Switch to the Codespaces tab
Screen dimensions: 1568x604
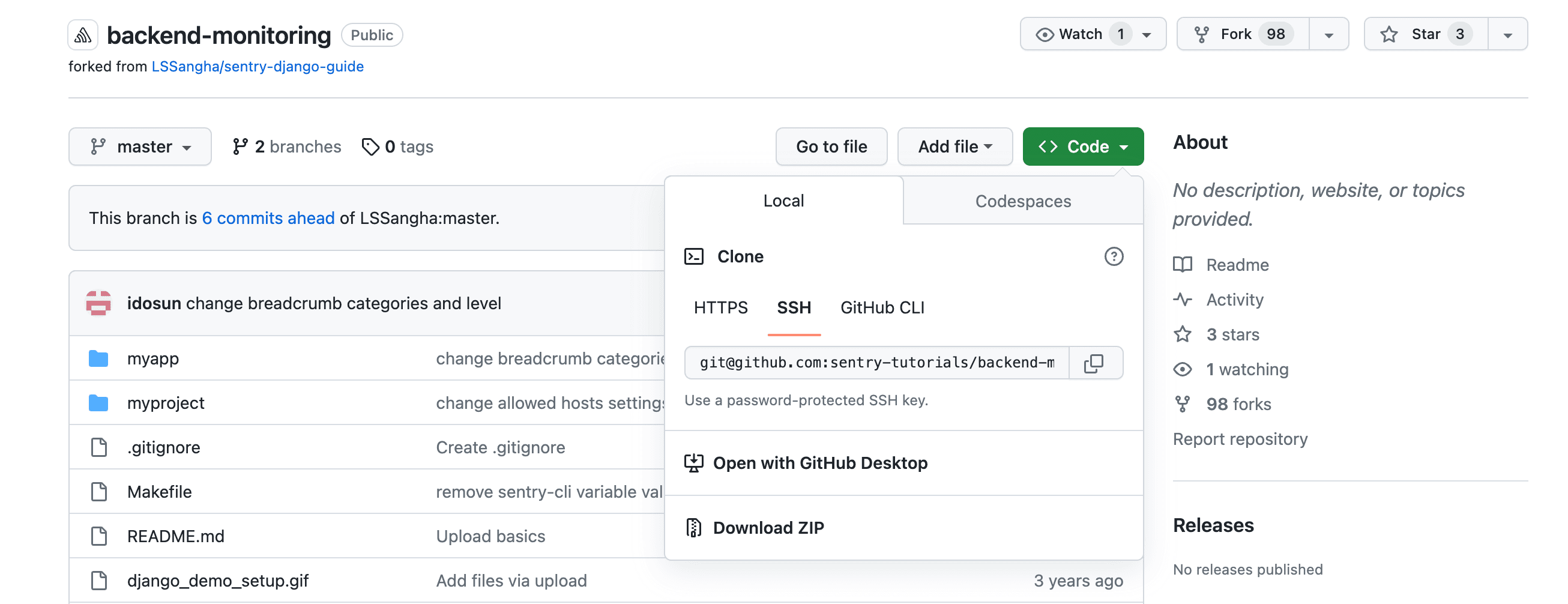1022,201
